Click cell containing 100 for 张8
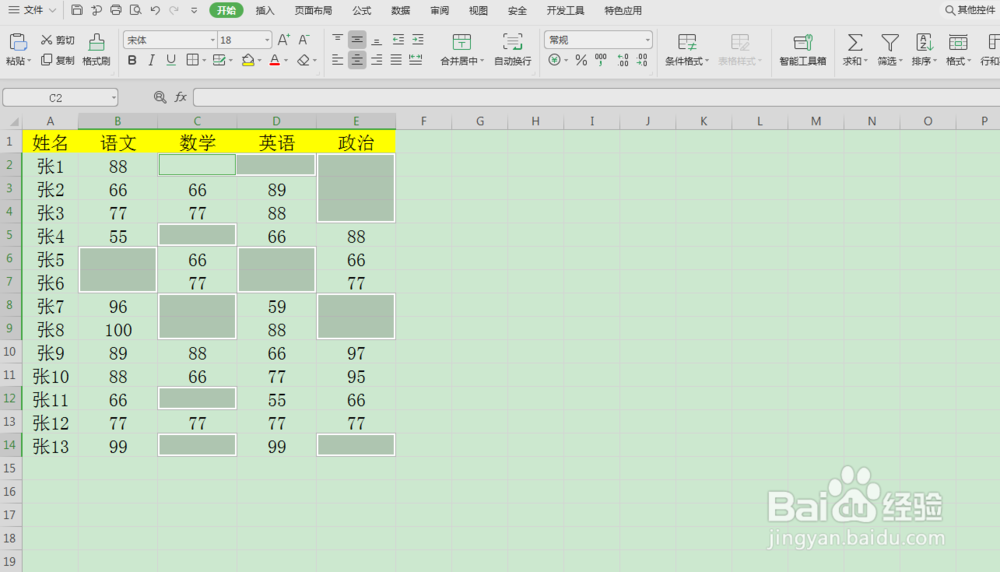 click(x=118, y=330)
